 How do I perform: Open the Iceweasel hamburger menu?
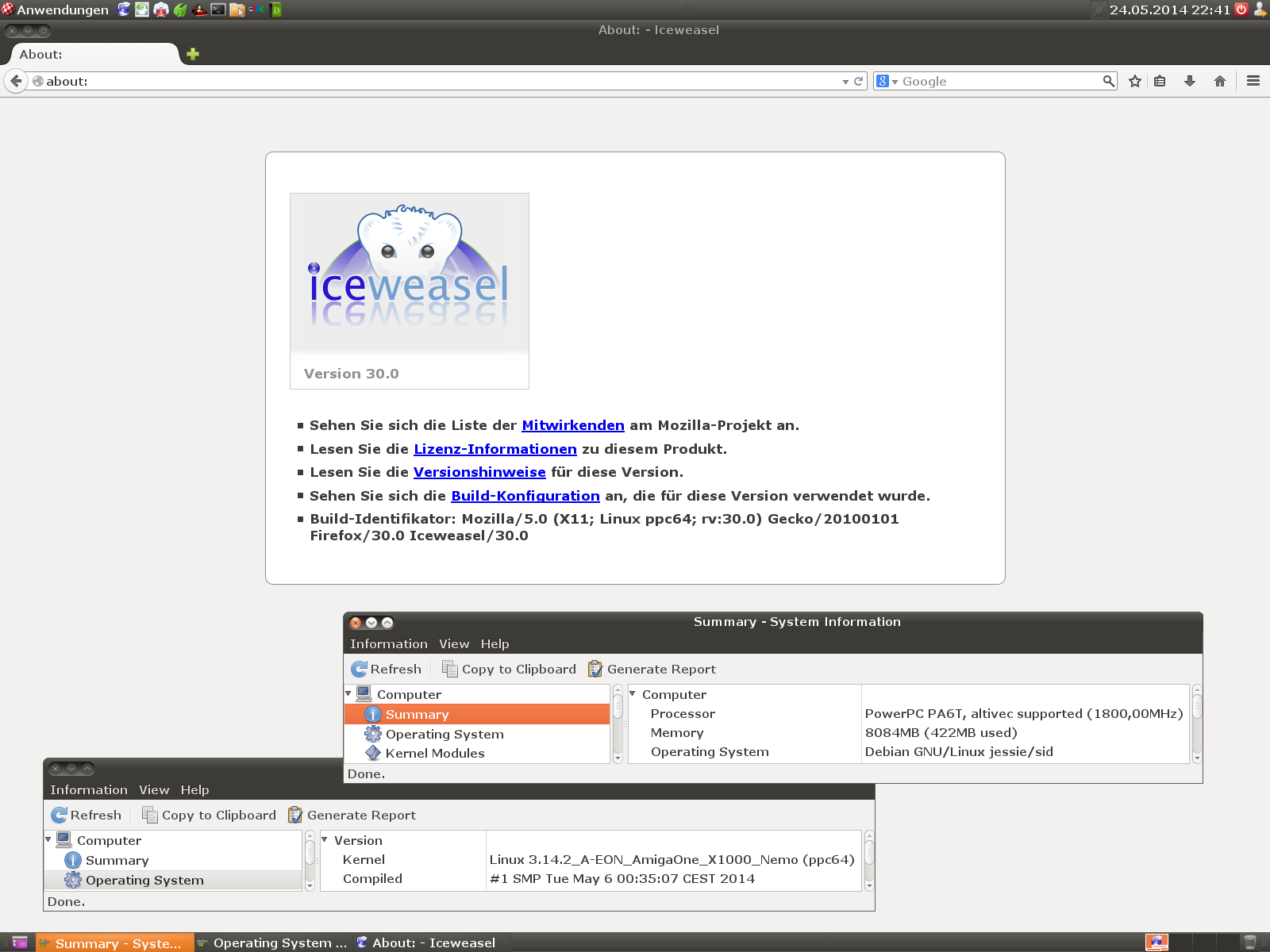[x=1253, y=81]
